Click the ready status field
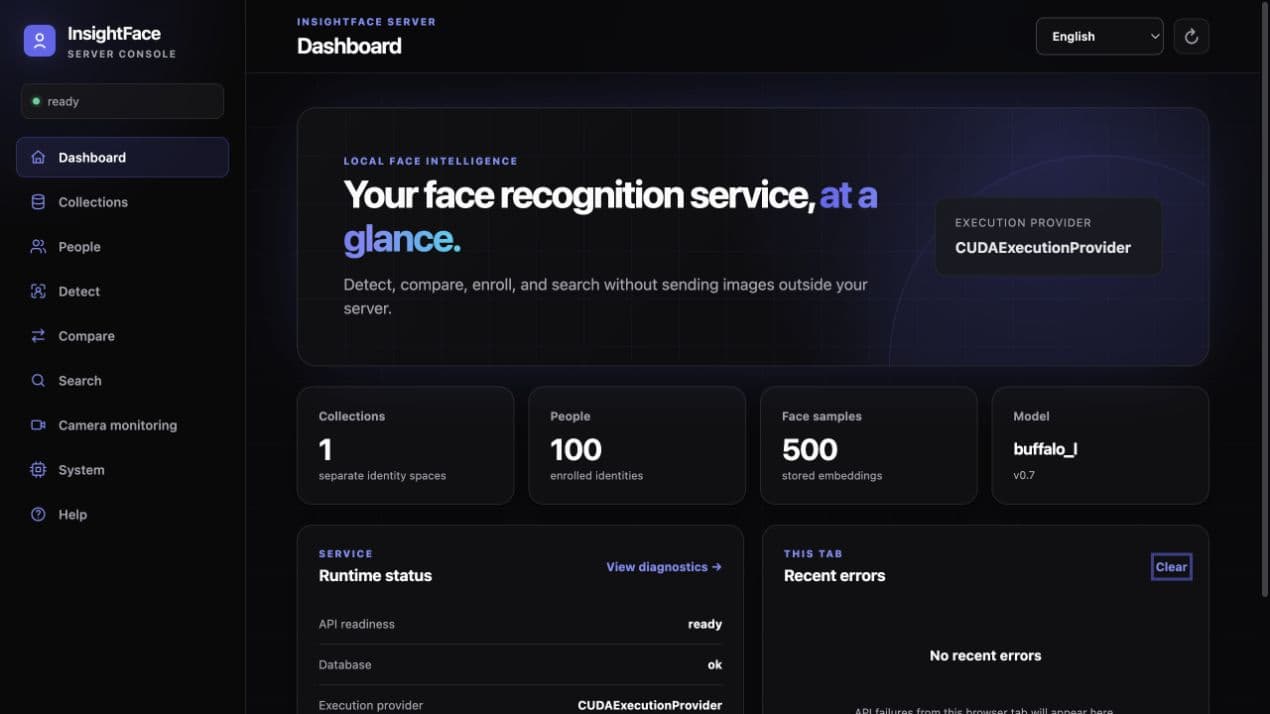 [122, 101]
